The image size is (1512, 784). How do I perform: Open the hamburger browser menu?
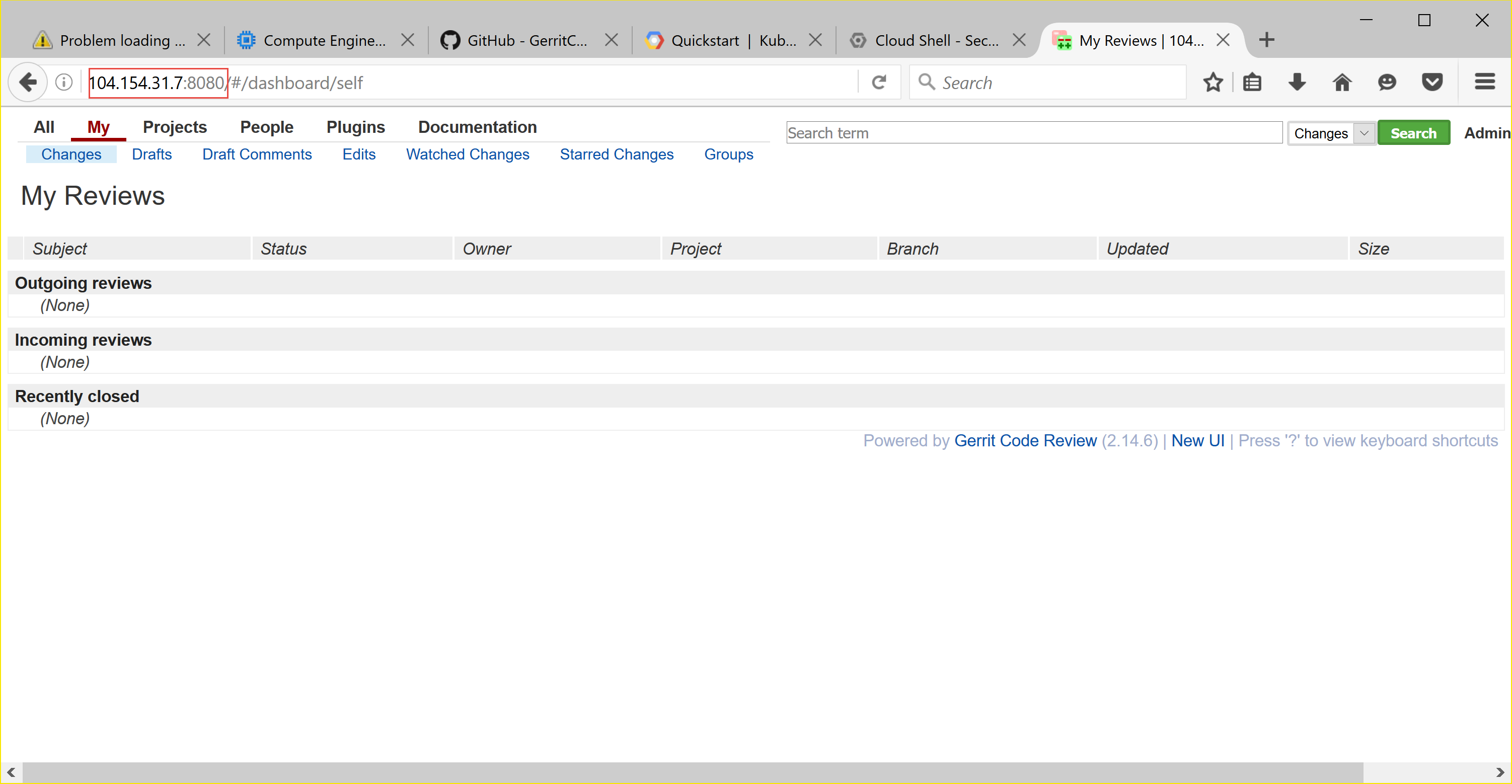click(x=1485, y=82)
